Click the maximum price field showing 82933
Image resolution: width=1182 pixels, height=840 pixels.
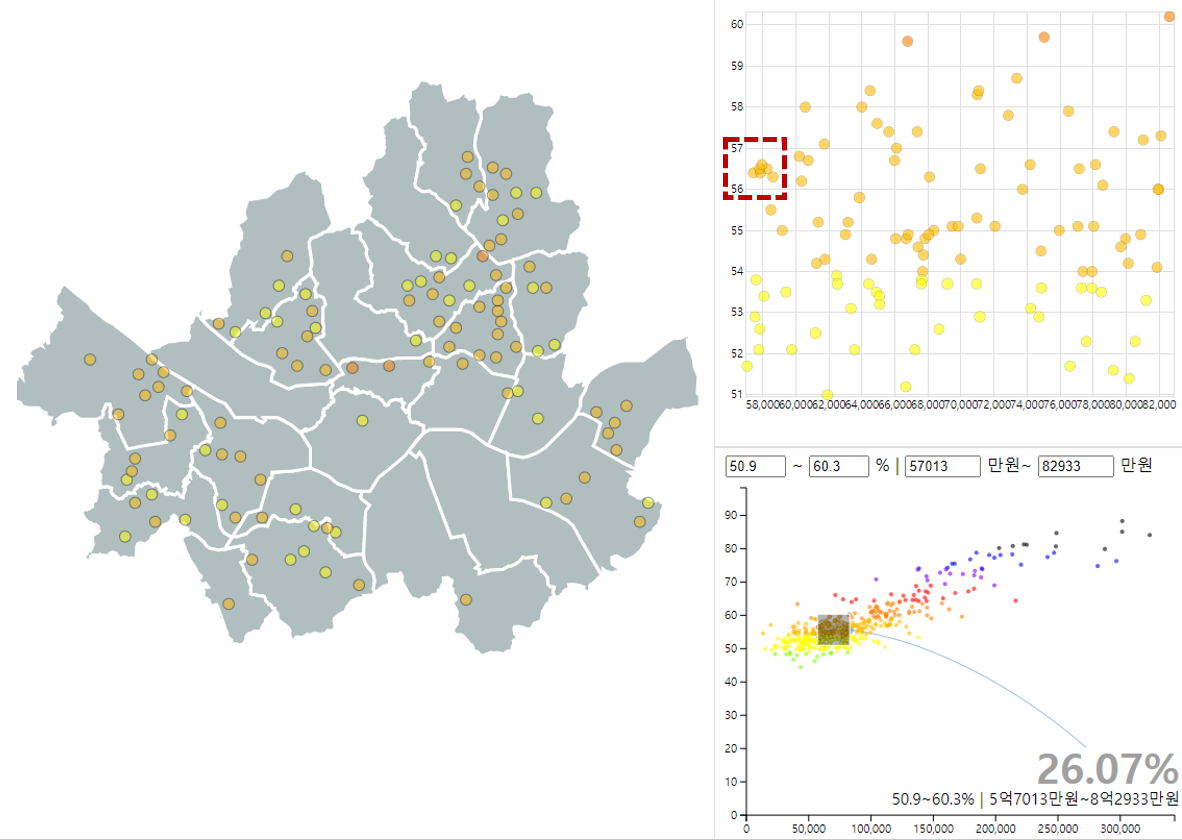(x=1076, y=466)
